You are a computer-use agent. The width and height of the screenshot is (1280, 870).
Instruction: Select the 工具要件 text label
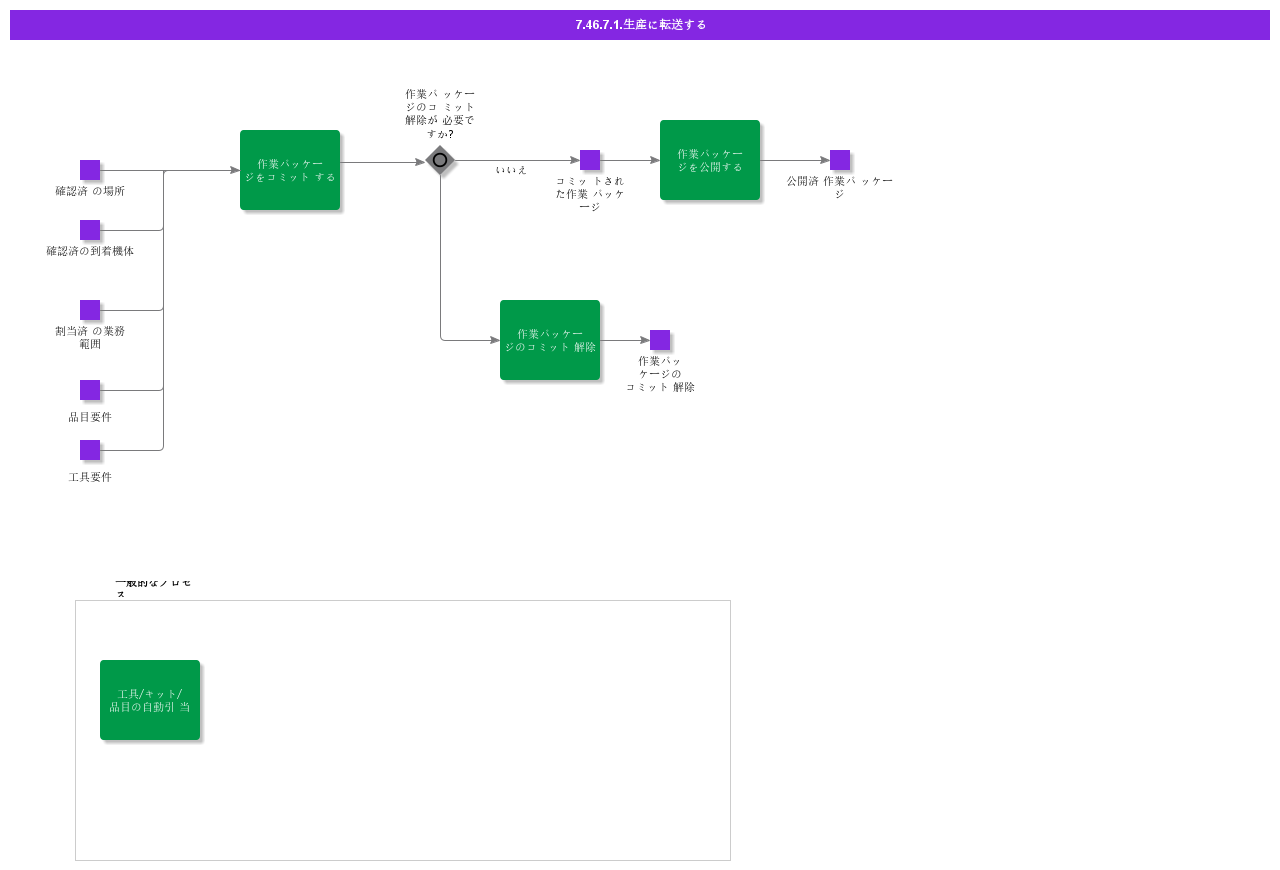90,477
